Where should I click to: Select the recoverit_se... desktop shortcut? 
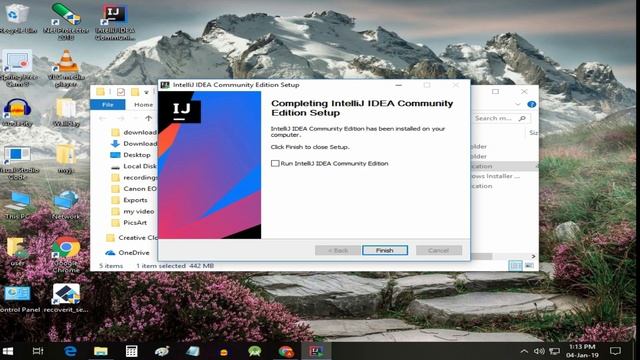pyautogui.click(x=66, y=298)
